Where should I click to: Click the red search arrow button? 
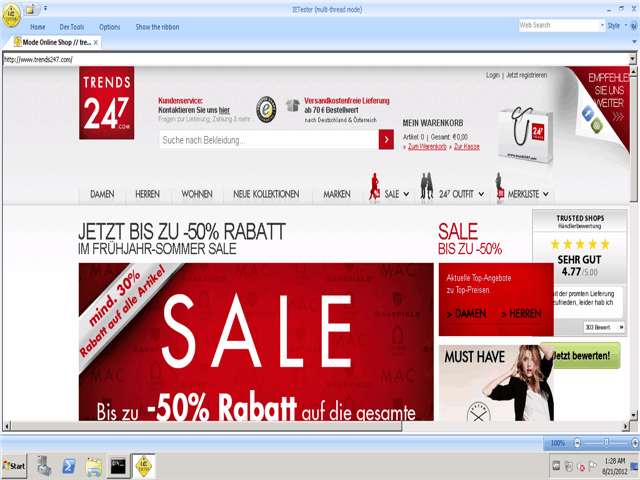[x=386, y=140]
